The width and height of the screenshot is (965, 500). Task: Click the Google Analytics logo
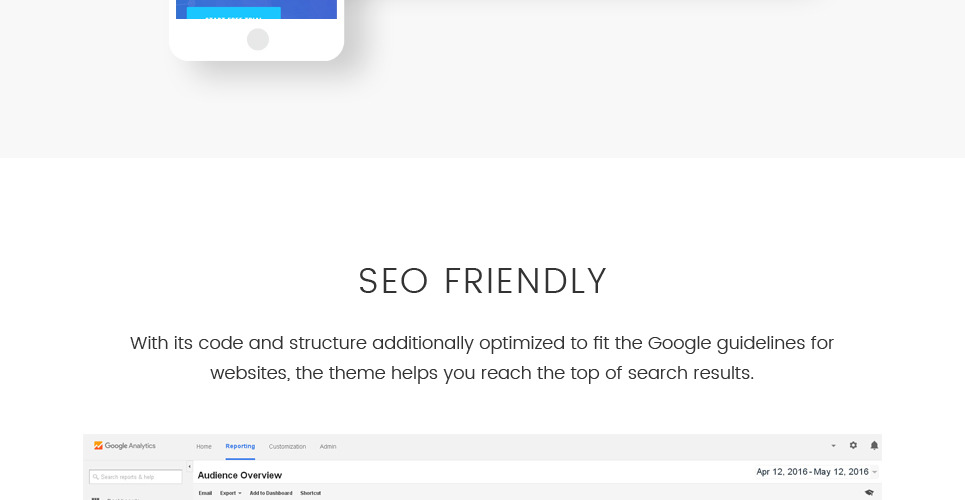coord(124,446)
